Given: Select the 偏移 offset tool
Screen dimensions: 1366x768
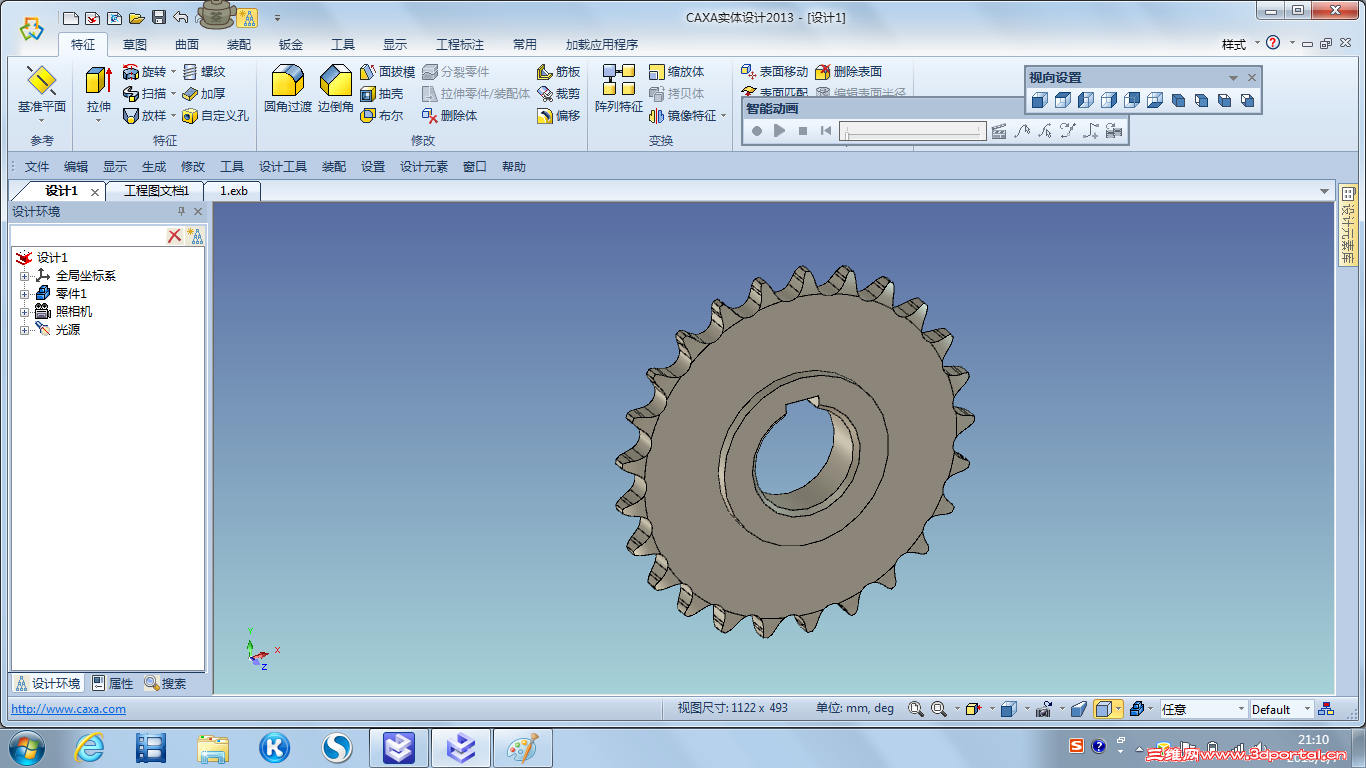Looking at the screenshot, I should [x=558, y=116].
